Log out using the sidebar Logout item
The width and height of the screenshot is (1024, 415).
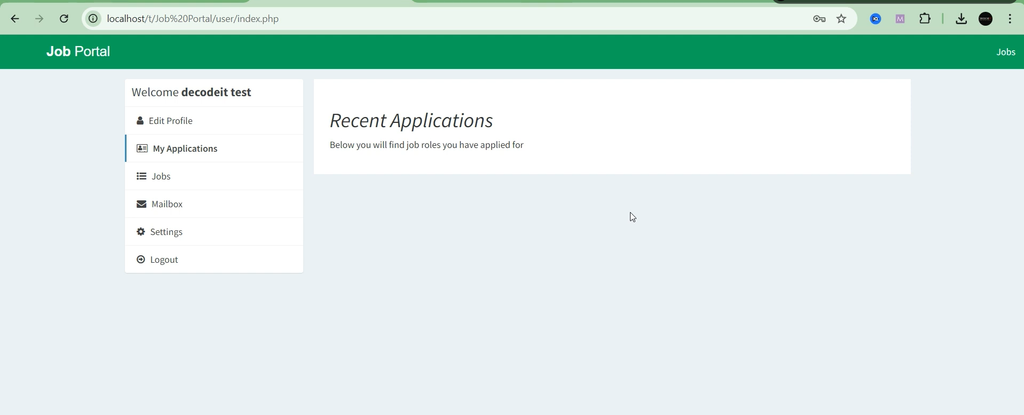(214, 259)
